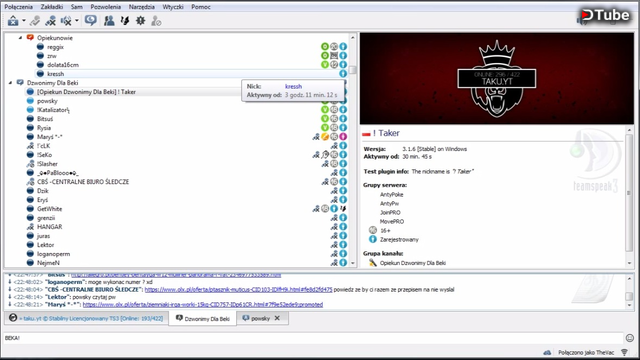Open the contacts list toolbar icon
This screenshot has height=360, width=640.
109,20
